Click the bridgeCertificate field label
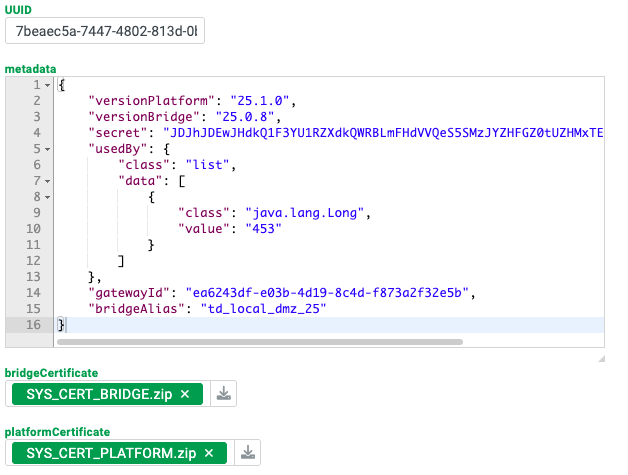This screenshot has width=628, height=475. pyautogui.click(x=51, y=373)
